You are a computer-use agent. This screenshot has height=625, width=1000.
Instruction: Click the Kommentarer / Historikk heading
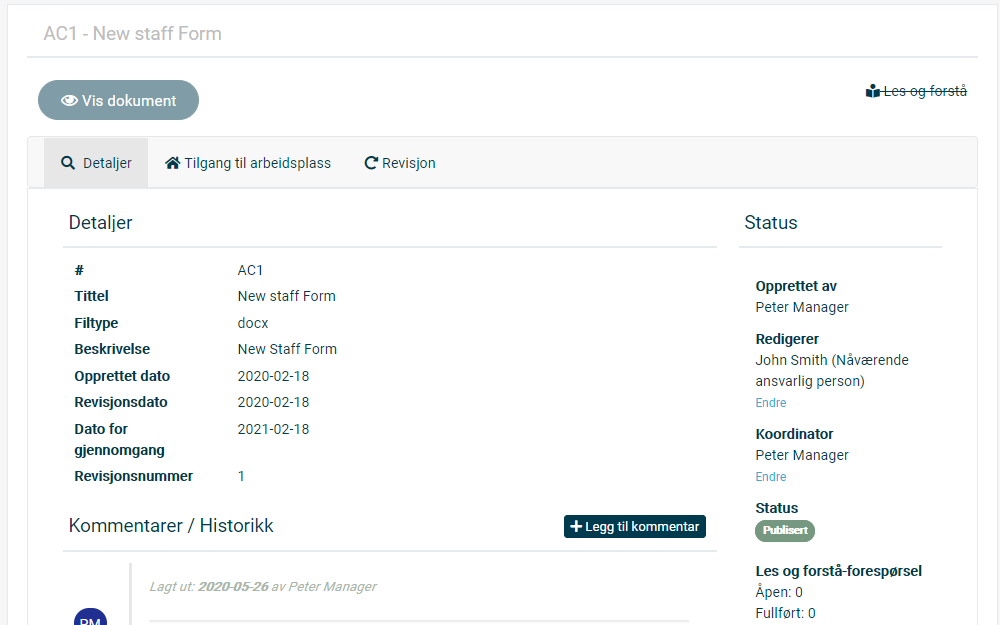coord(171,526)
